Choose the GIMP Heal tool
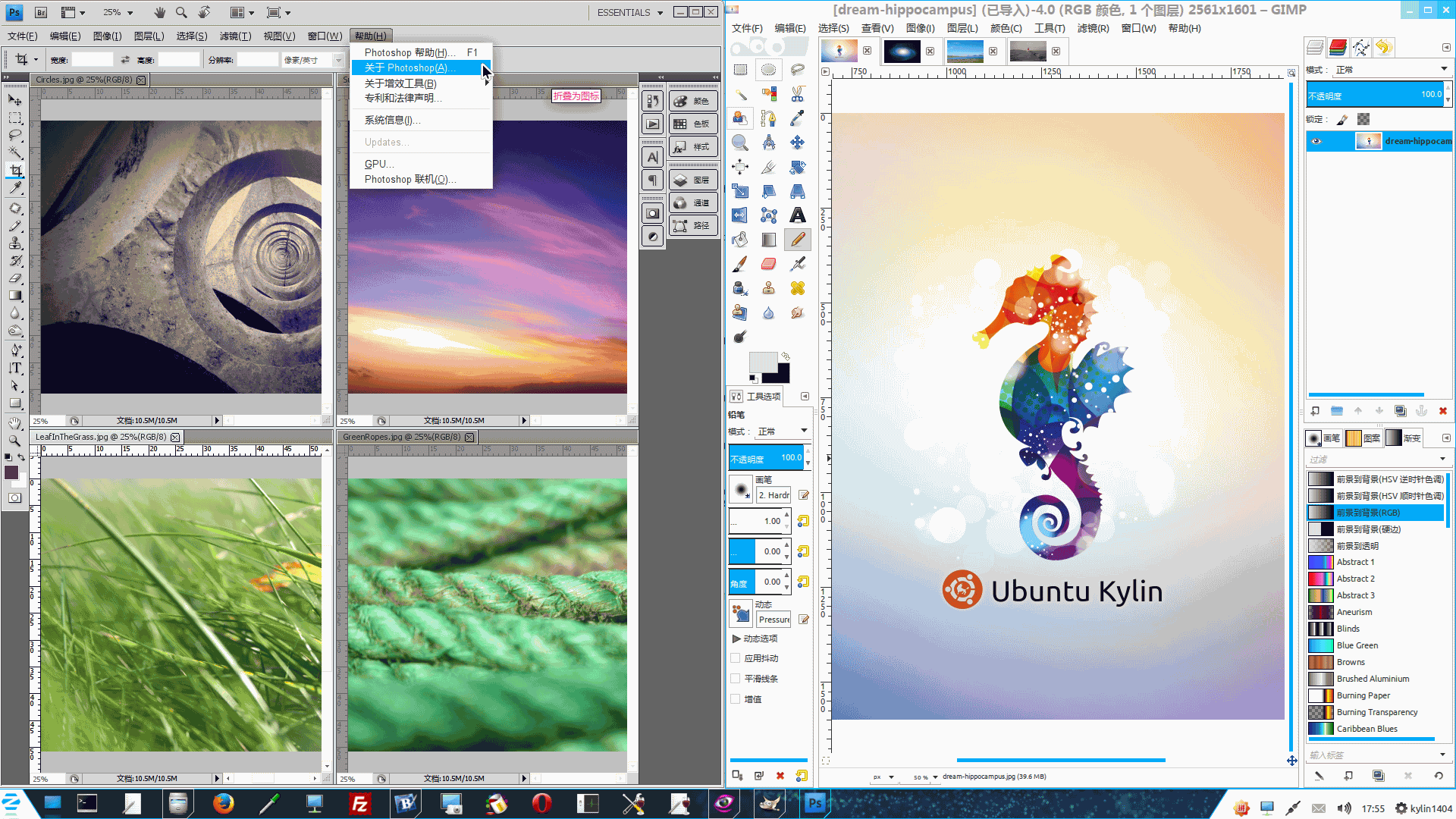1456x819 pixels. (797, 288)
